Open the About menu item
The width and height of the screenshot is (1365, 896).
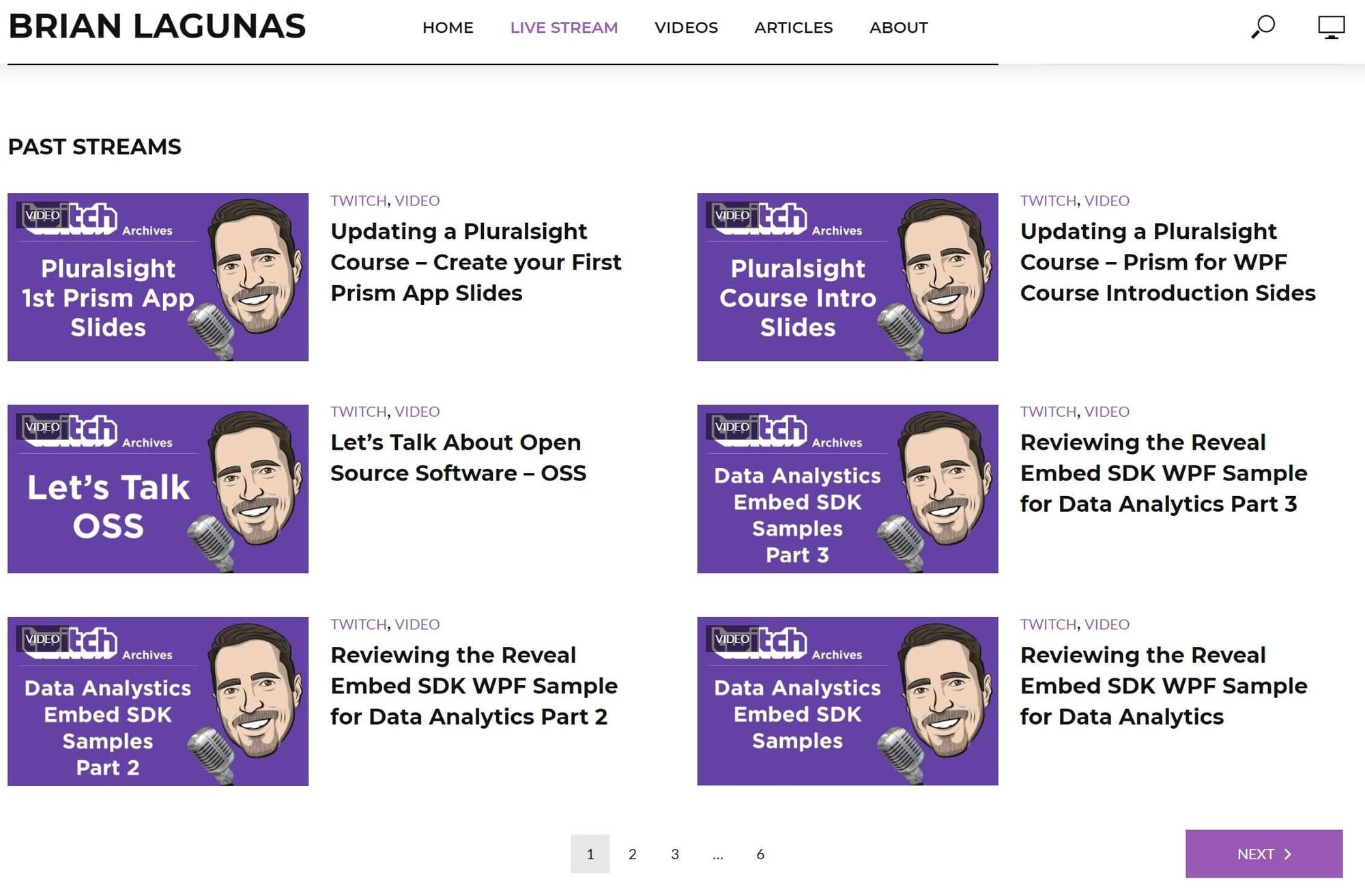898,28
